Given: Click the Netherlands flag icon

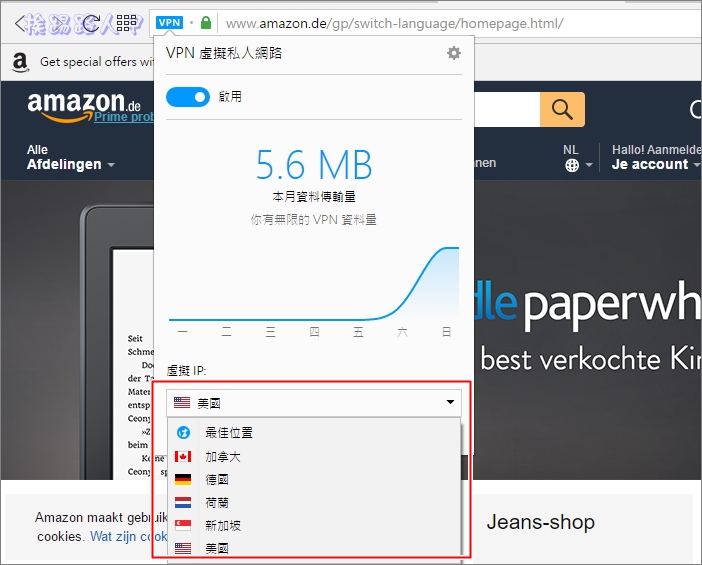Looking at the screenshot, I should coord(183,503).
